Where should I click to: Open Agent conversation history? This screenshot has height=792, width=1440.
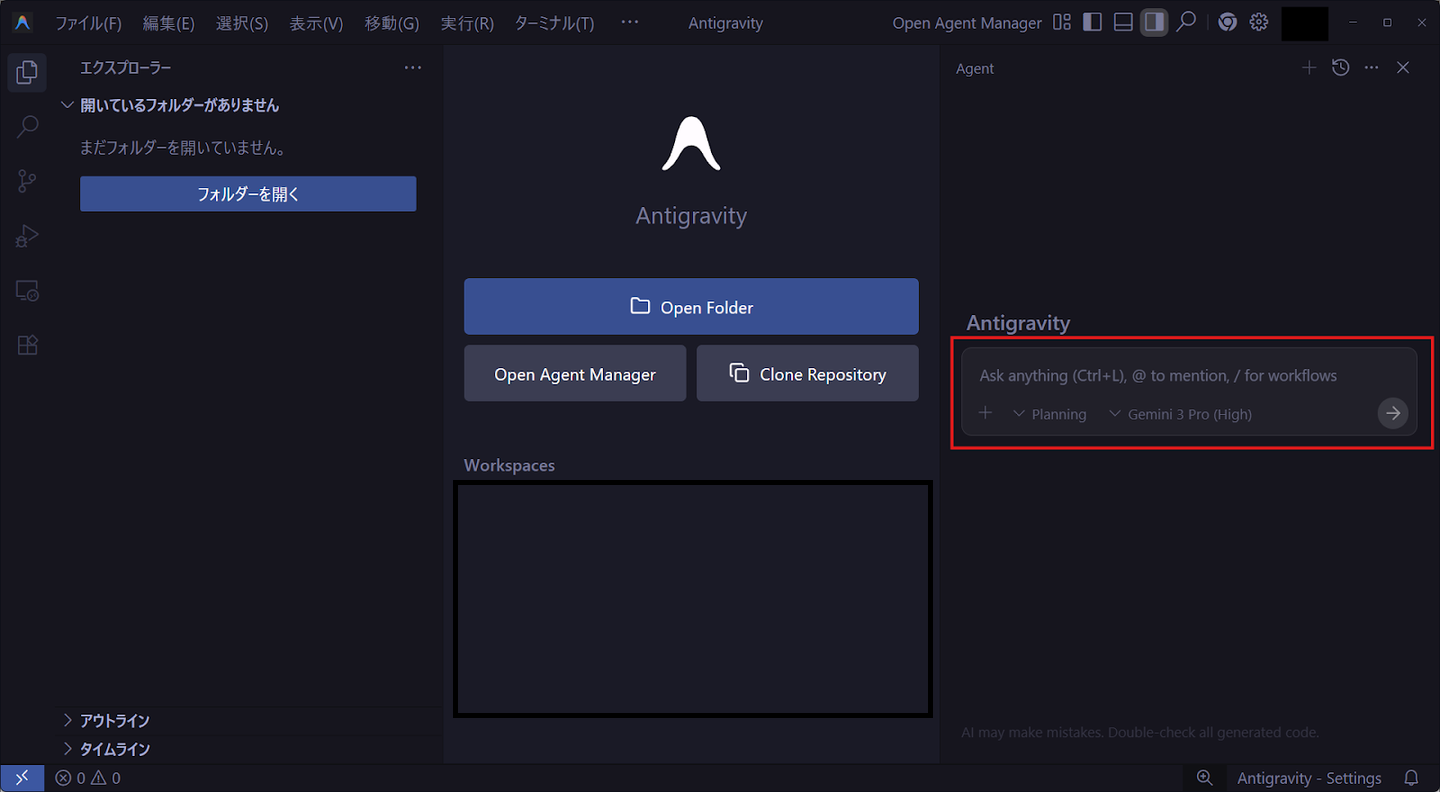pyautogui.click(x=1341, y=67)
